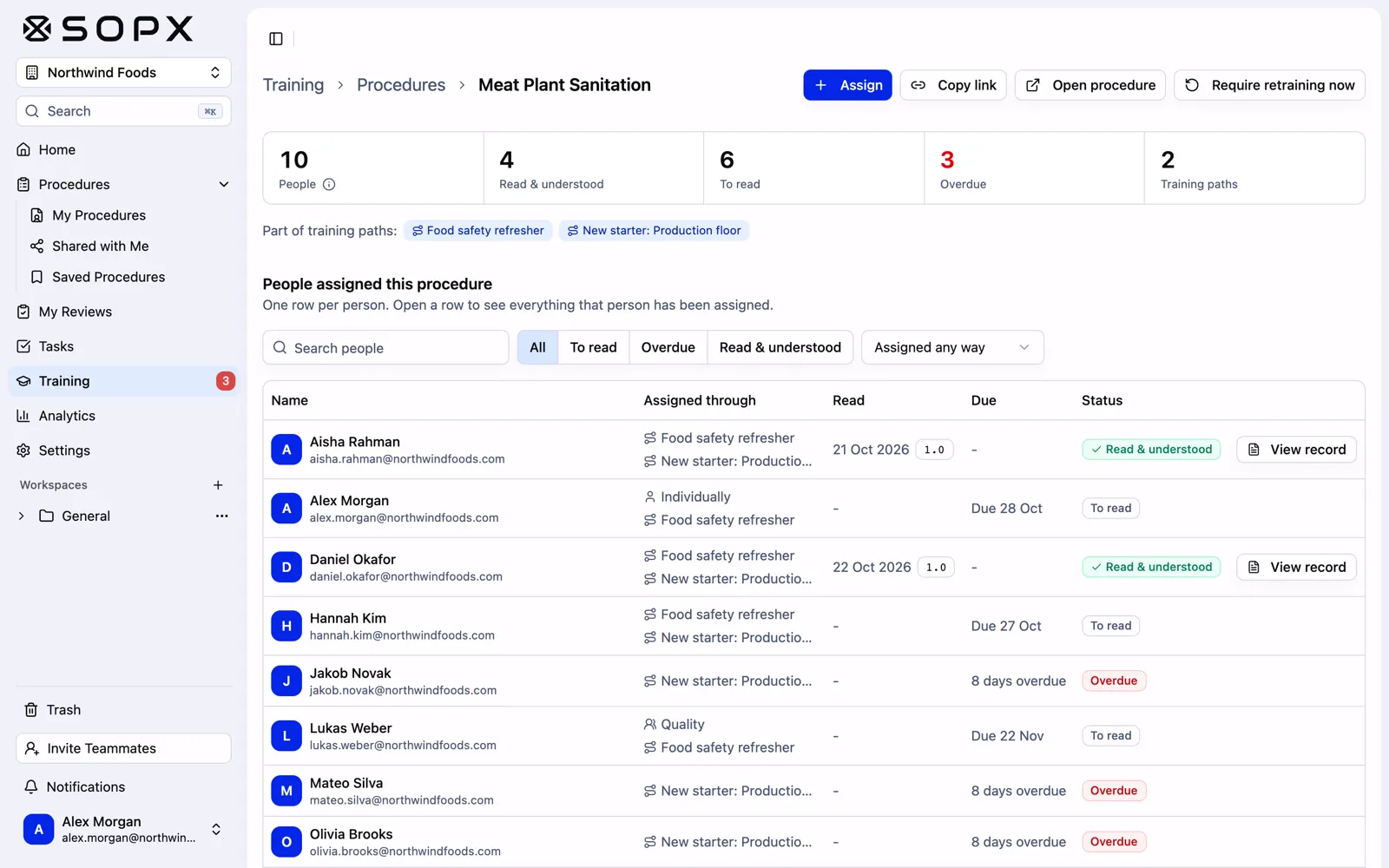1389x868 pixels.
Task: Filter people by To read
Action: click(593, 347)
